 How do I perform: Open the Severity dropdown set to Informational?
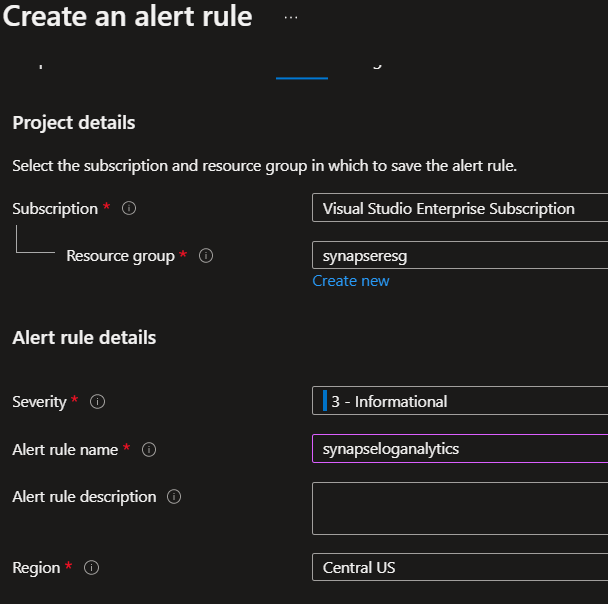point(460,401)
